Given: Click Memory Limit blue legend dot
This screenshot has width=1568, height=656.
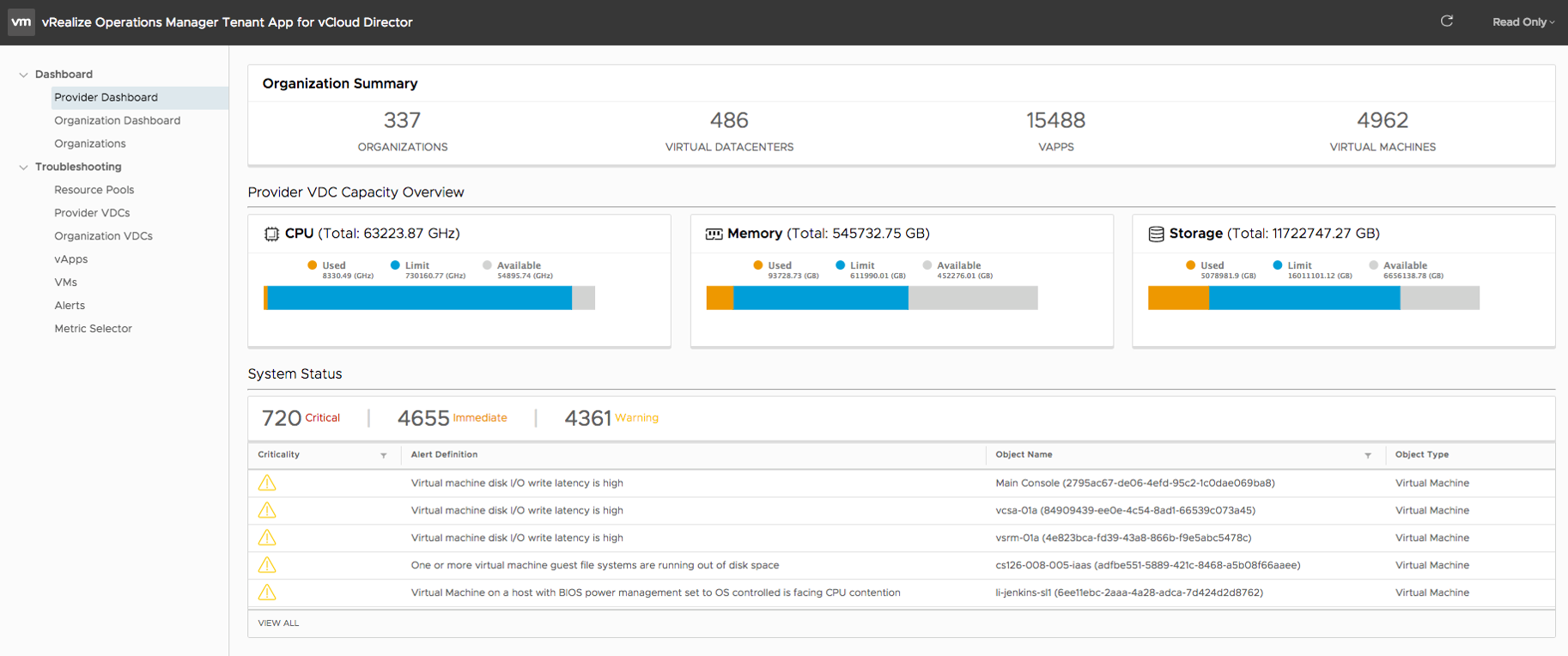Looking at the screenshot, I should click(x=841, y=266).
